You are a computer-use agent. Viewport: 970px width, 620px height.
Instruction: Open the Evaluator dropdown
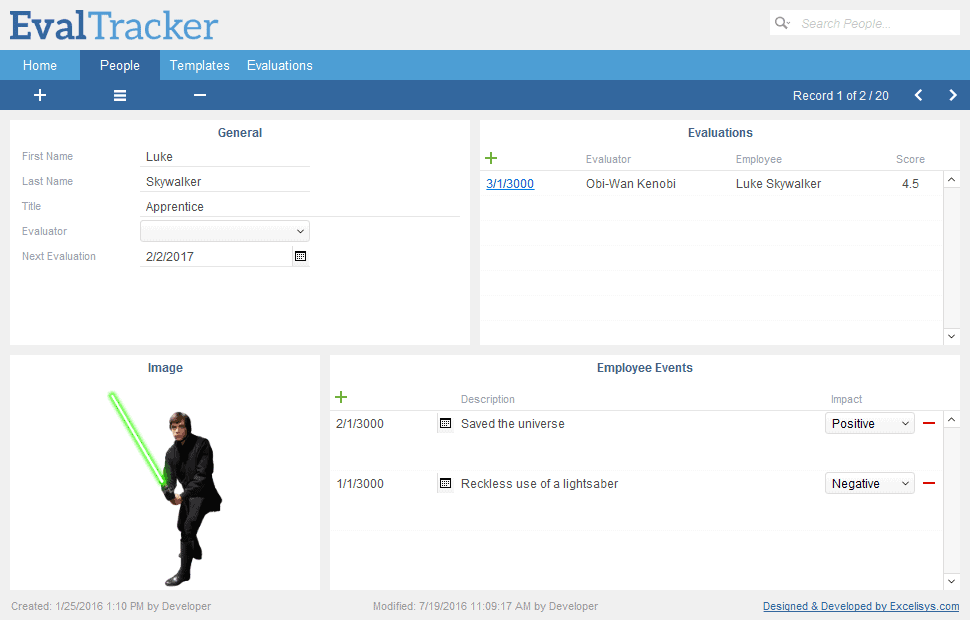point(224,231)
